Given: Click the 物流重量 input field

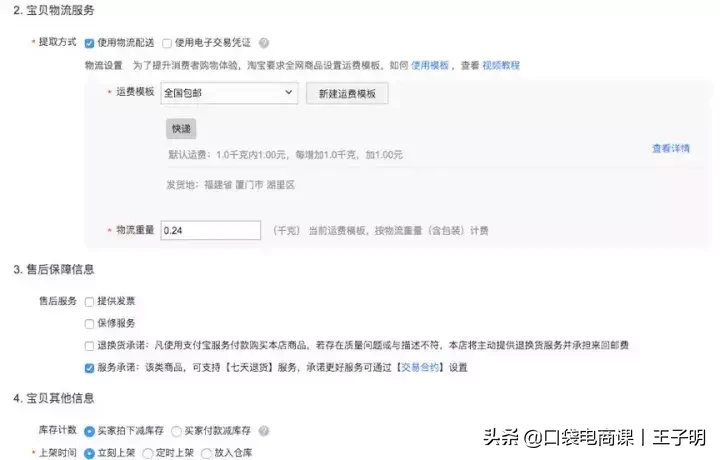Looking at the screenshot, I should pos(211,230).
